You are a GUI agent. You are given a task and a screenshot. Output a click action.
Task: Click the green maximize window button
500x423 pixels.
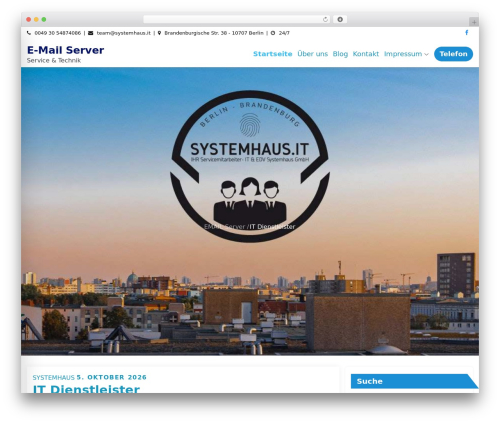[44, 20]
